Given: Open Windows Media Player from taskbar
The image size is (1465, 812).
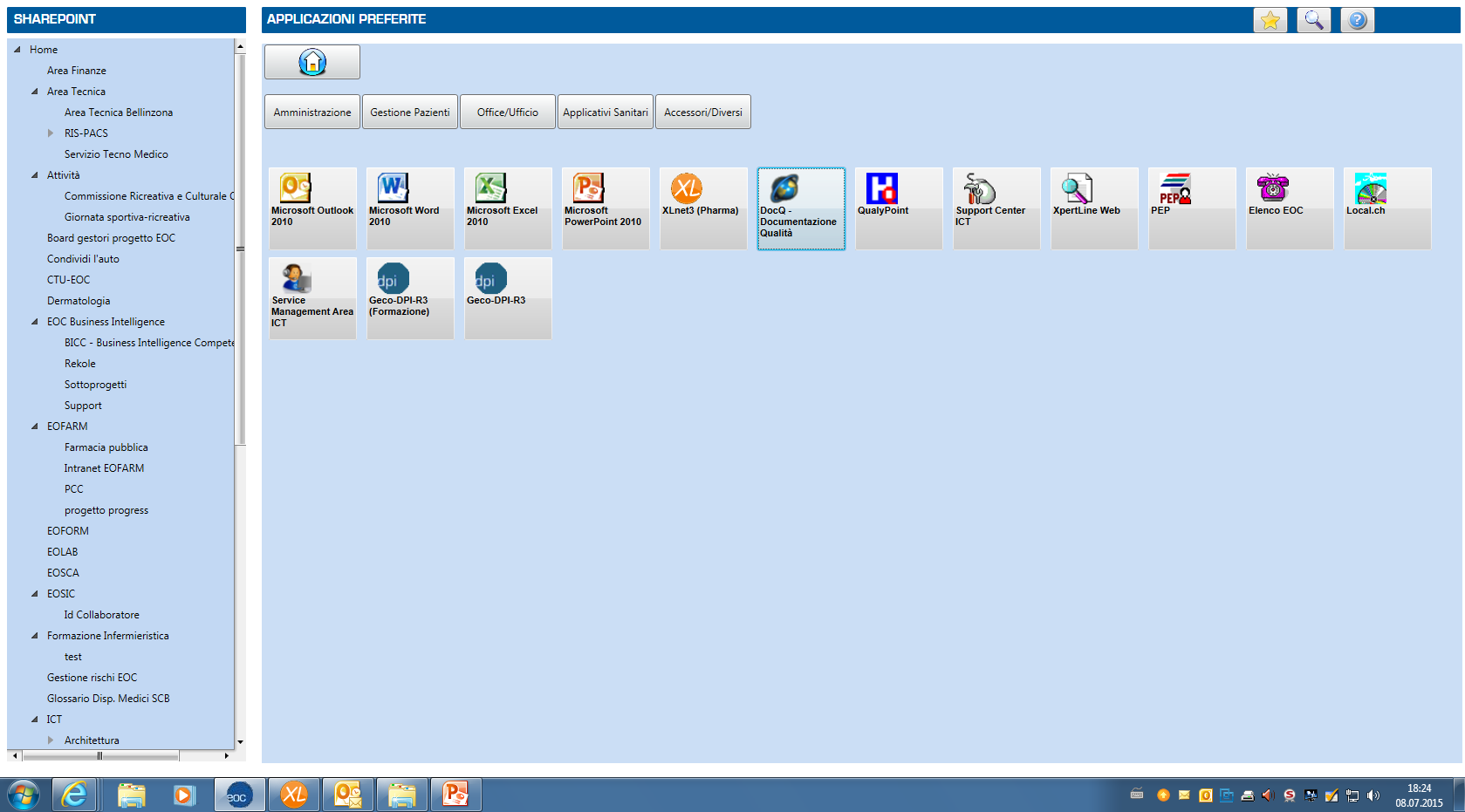Looking at the screenshot, I should tap(184, 795).
